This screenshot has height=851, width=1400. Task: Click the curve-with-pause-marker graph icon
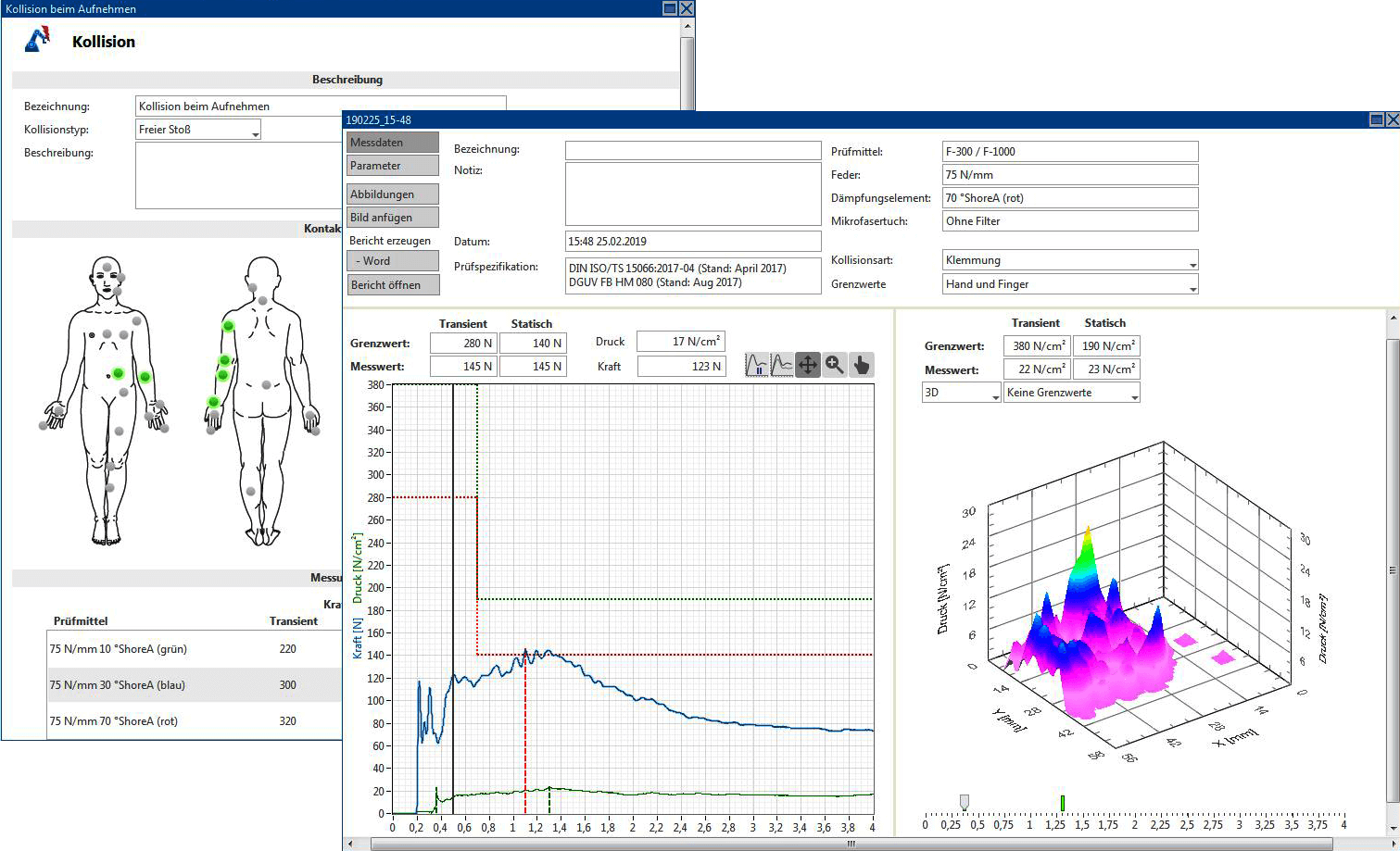[x=758, y=365]
